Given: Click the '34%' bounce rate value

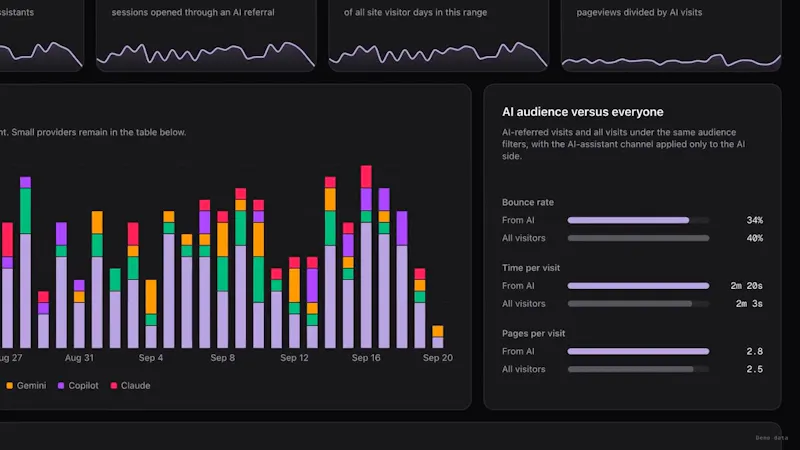Looking at the screenshot, I should coord(755,220).
